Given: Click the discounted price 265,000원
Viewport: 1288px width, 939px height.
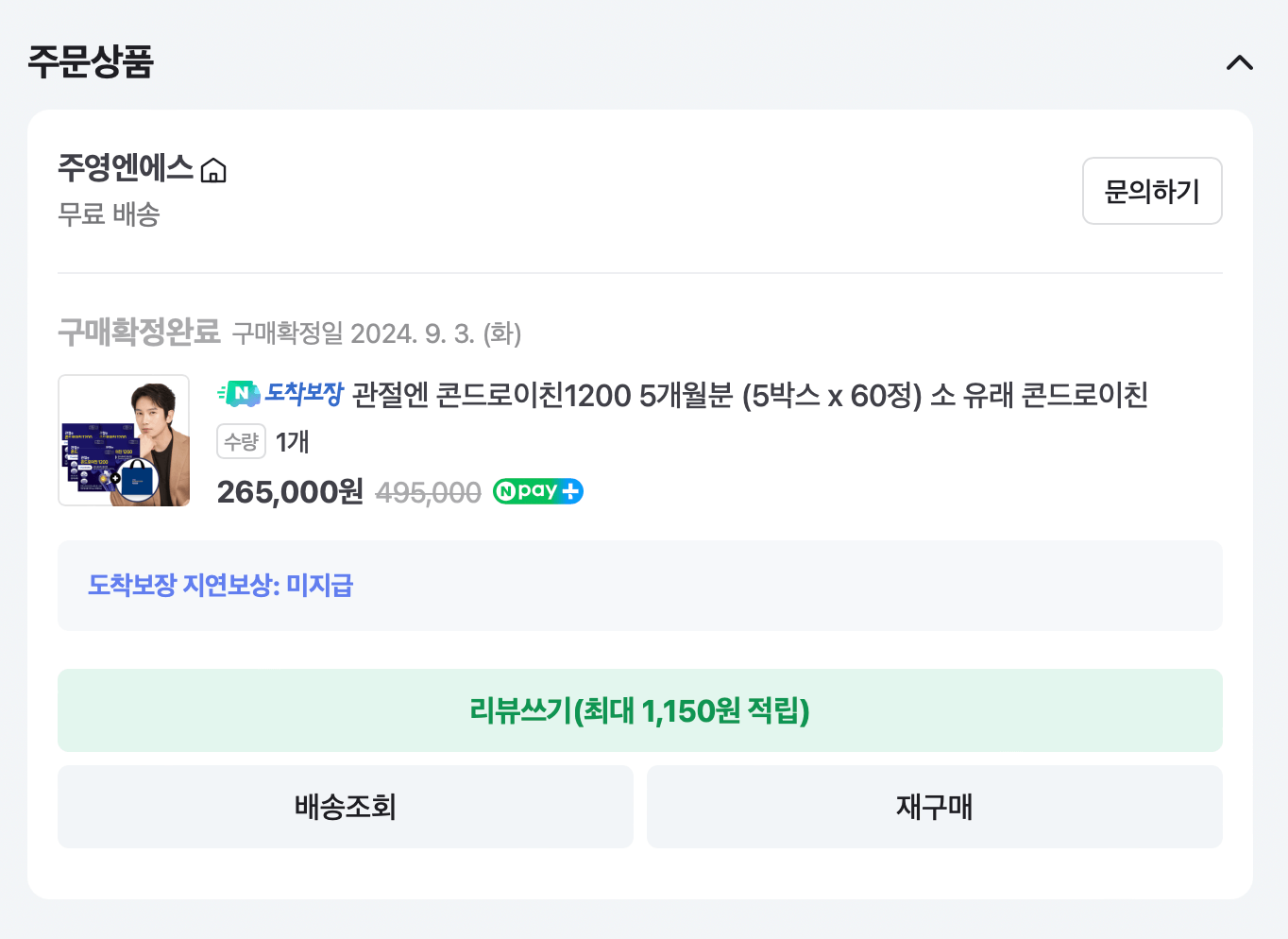Looking at the screenshot, I should coord(288,491).
